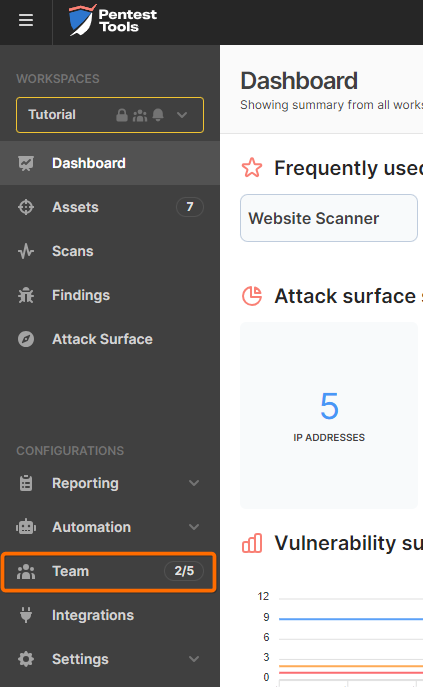Screen dimensions: 423x687
Task: Click the Integrations plug icon
Action: 26,615
